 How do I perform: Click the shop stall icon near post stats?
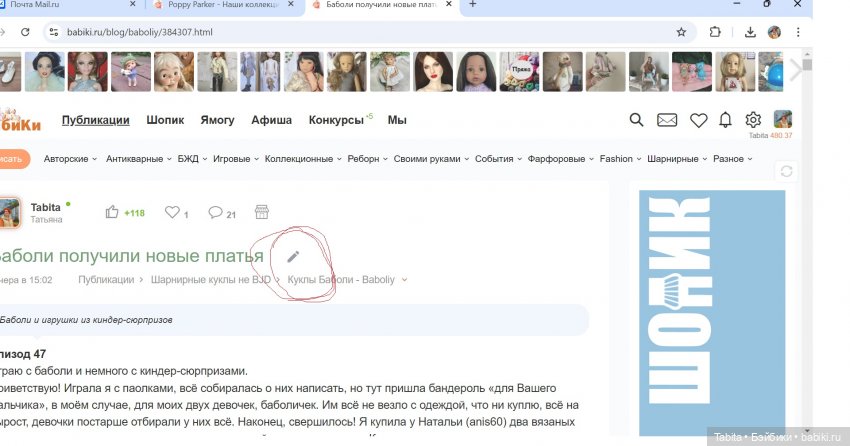point(262,212)
